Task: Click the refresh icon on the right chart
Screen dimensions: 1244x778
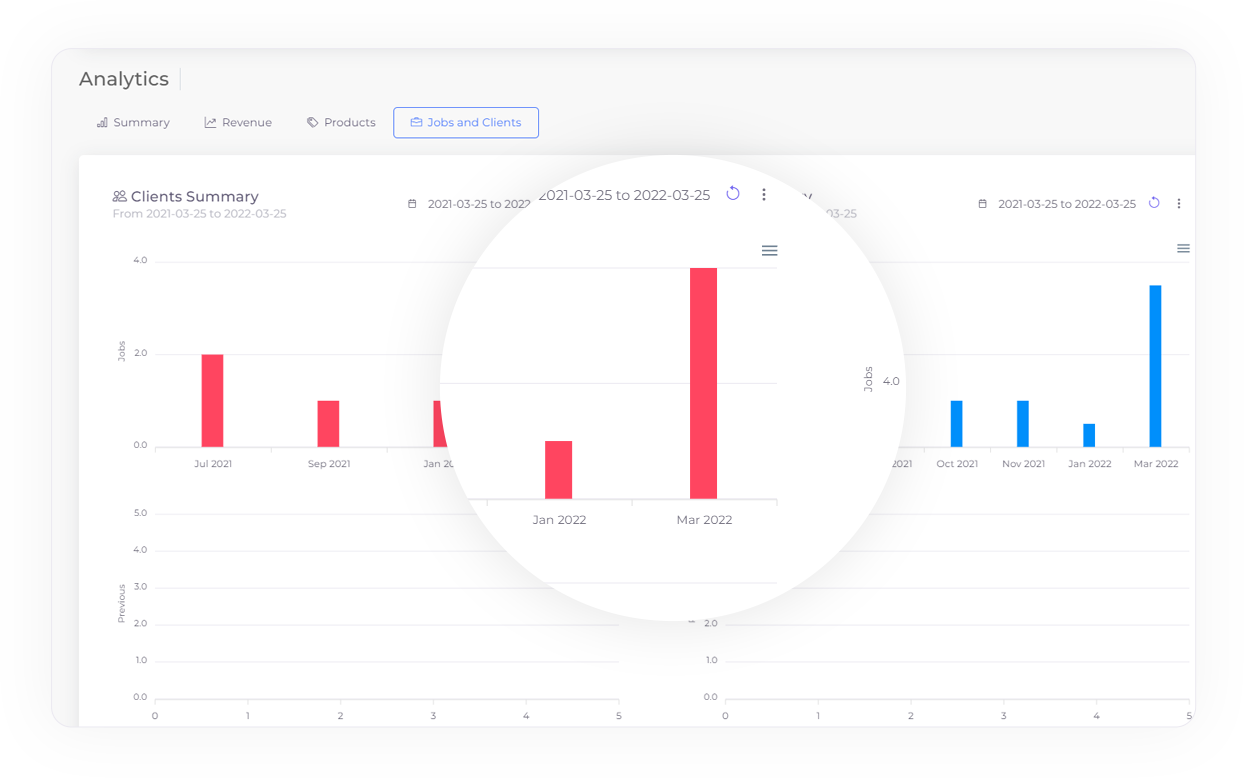Action: [x=1154, y=202]
